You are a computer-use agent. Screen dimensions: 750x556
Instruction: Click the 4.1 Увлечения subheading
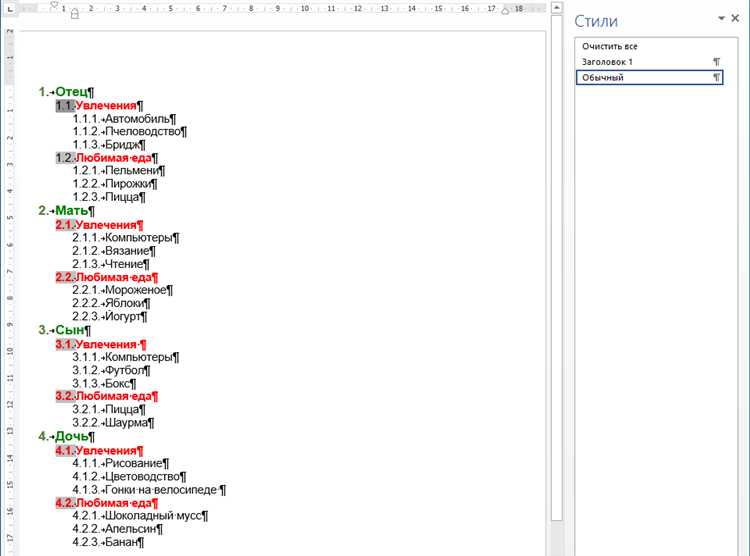(x=99, y=451)
